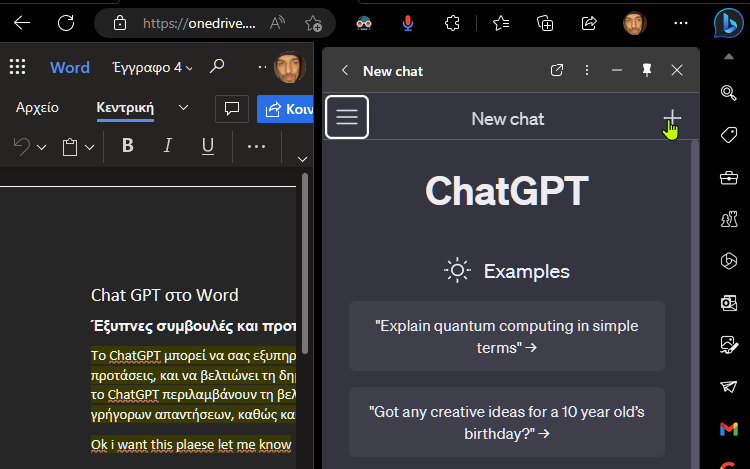The height and width of the screenshot is (469, 750).
Task: Toggle Italic formatting
Action: [167, 145]
